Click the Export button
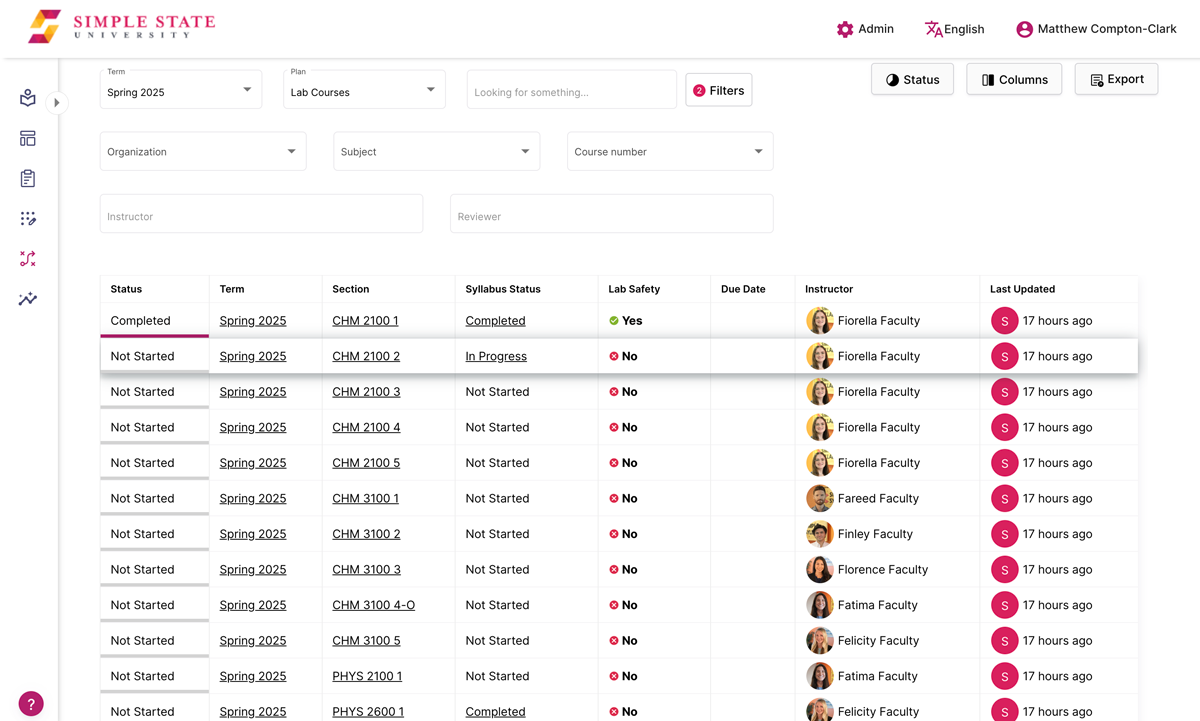 pyautogui.click(x=1116, y=78)
